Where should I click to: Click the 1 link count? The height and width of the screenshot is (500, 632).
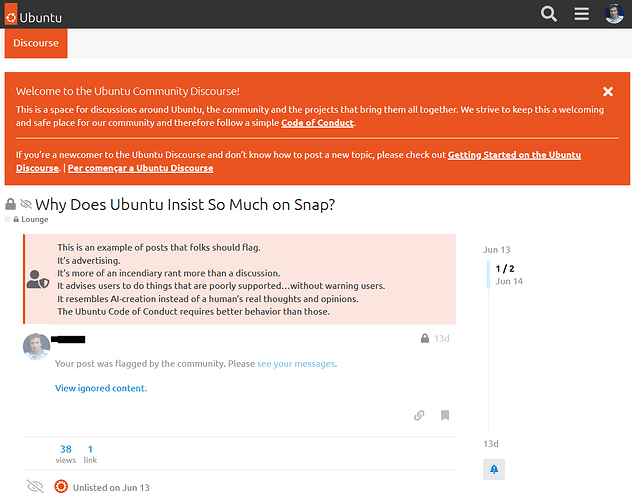[x=90, y=454]
